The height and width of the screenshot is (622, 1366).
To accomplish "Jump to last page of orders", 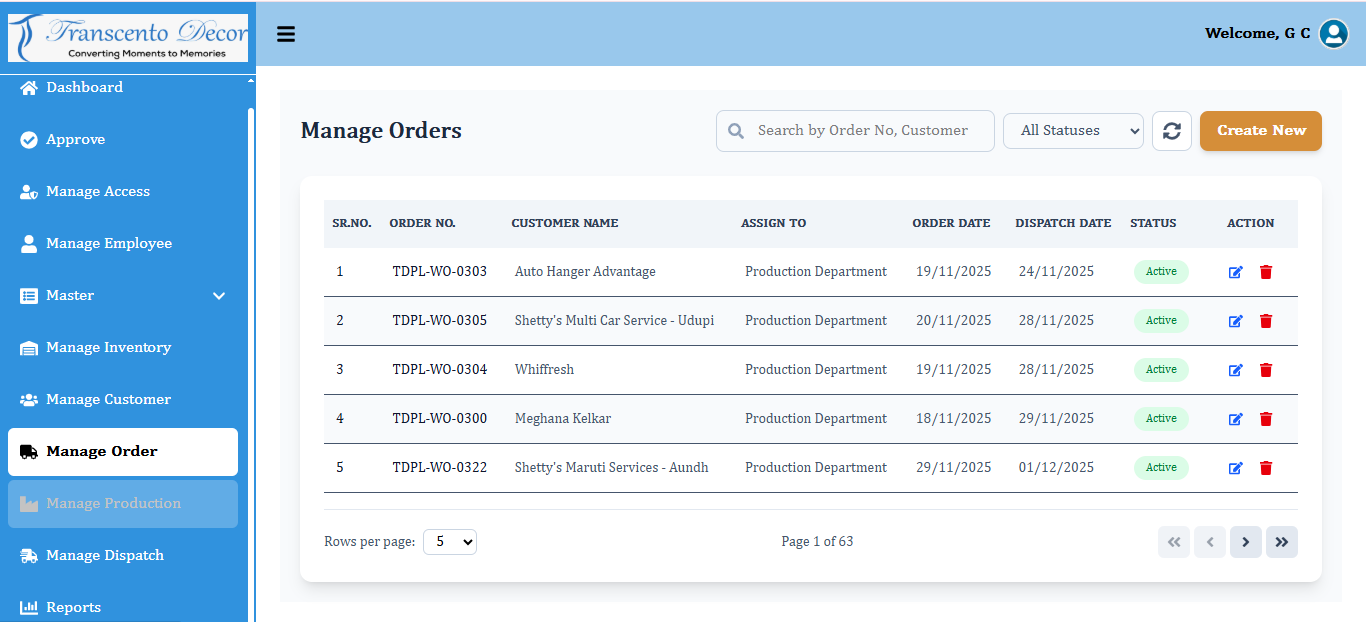I will pyautogui.click(x=1281, y=542).
